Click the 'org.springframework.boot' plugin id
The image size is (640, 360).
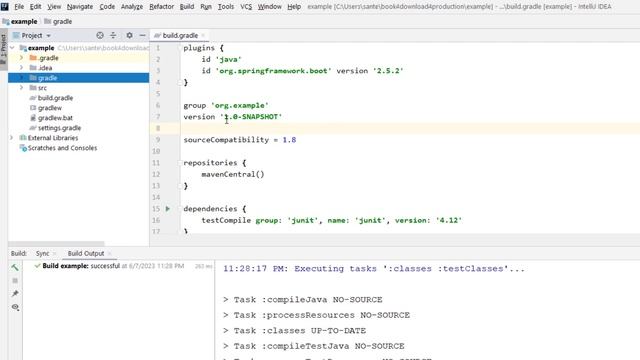[x=273, y=71]
